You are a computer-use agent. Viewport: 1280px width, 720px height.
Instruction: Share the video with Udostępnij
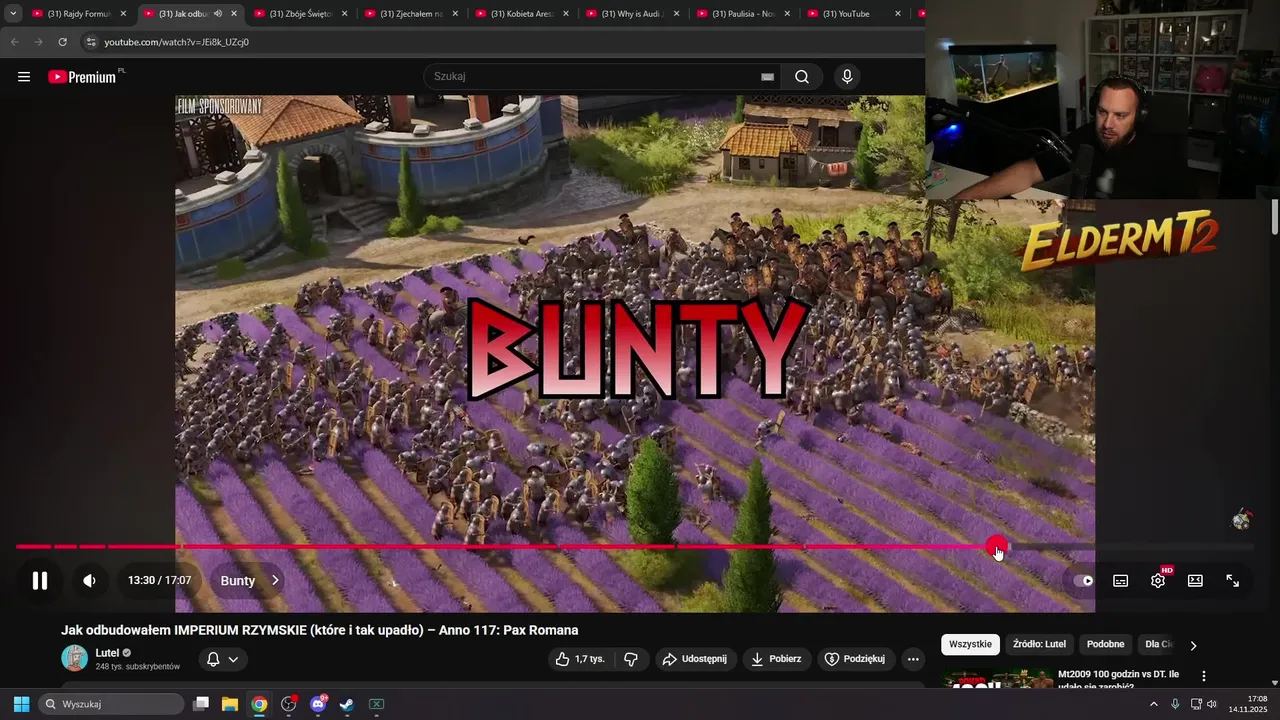696,659
